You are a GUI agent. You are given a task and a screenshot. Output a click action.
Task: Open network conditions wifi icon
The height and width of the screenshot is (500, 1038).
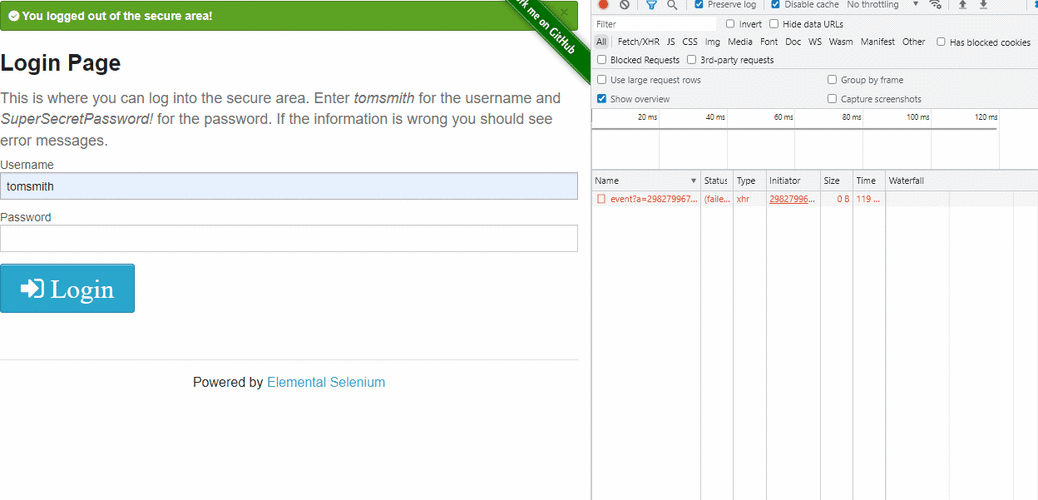(x=936, y=5)
